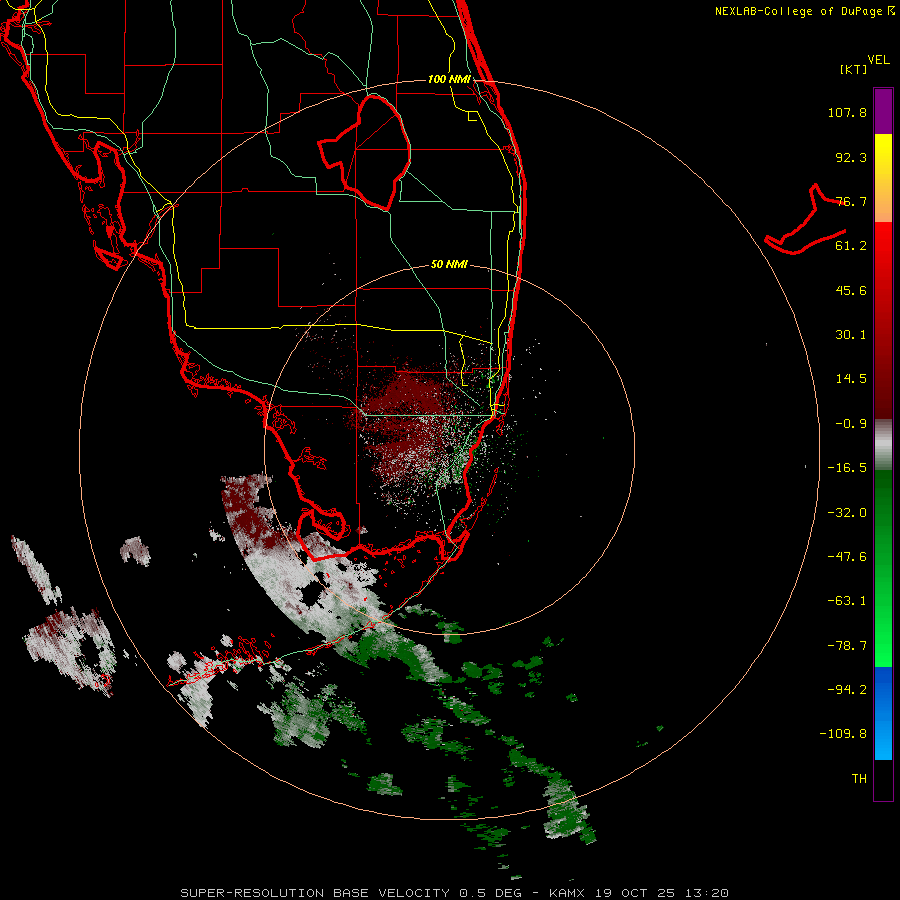900x900 pixels.
Task: Click the Super-Resolution Base Velocity caption
Action: [454, 893]
